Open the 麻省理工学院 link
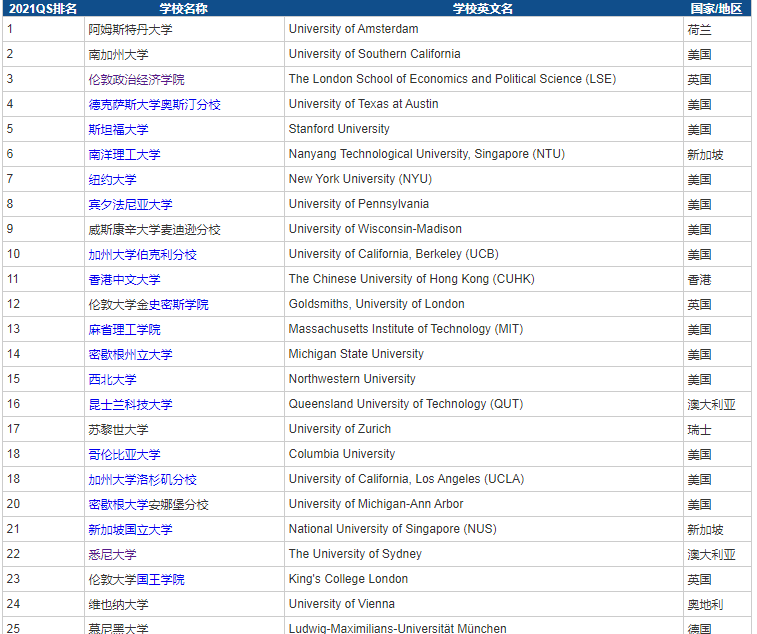757x634 pixels. click(x=124, y=329)
